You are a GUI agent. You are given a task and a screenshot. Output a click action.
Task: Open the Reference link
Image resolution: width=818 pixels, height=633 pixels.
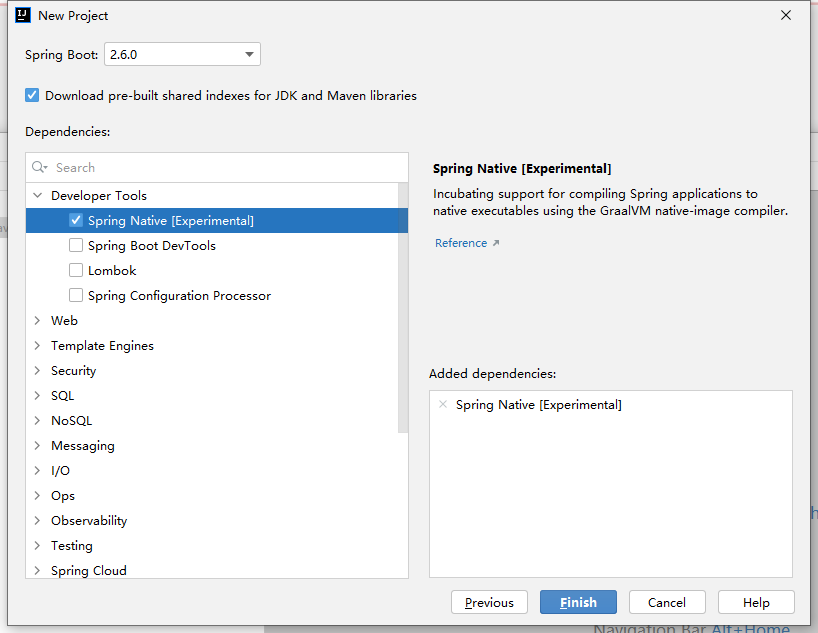point(461,243)
